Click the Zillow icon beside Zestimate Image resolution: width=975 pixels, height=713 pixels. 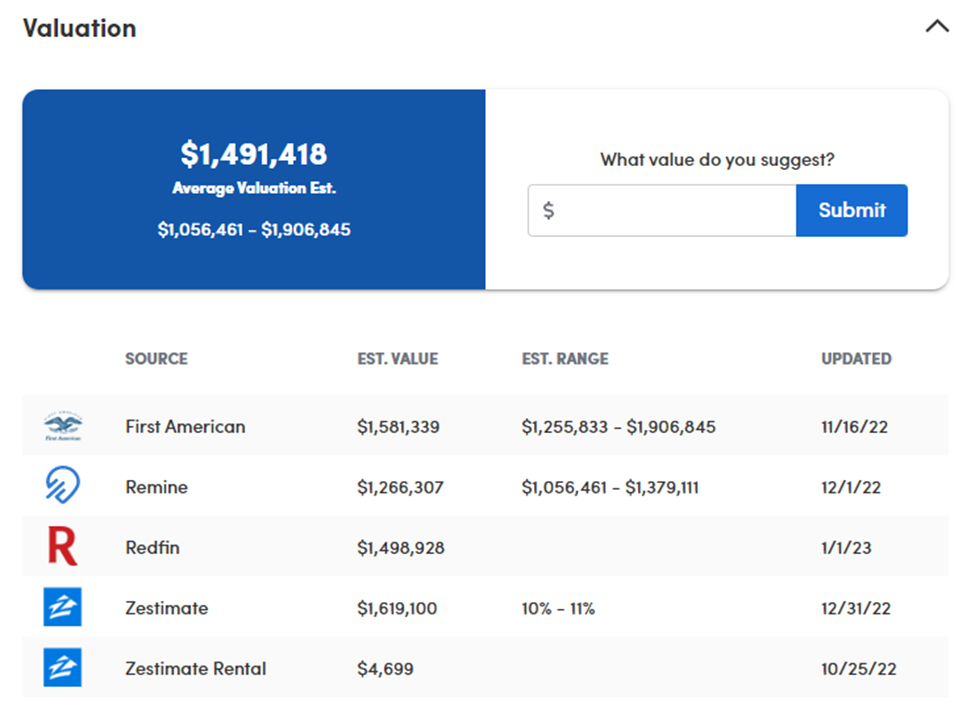63,608
